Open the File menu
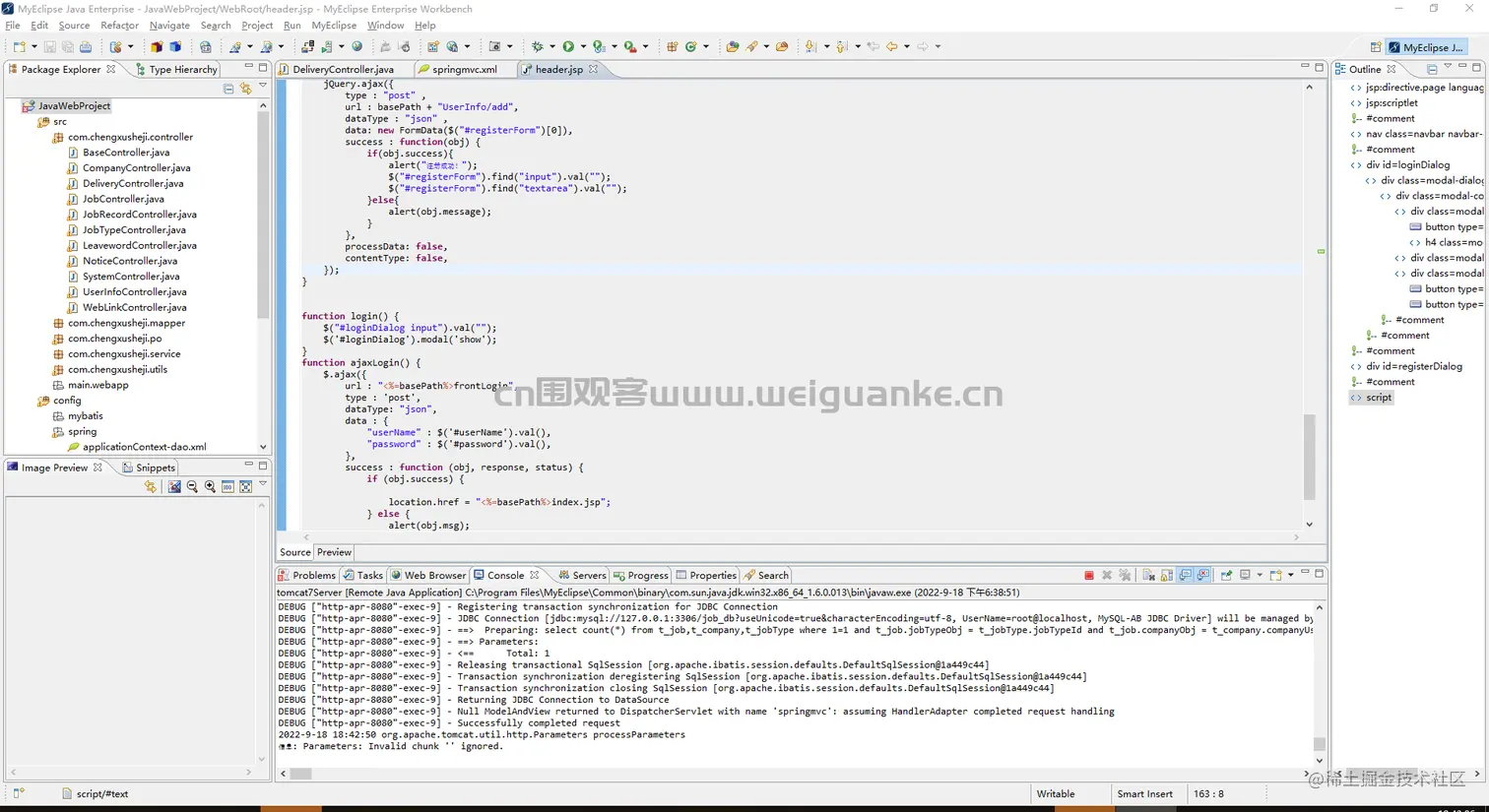This screenshot has width=1489, height=812. point(13,26)
